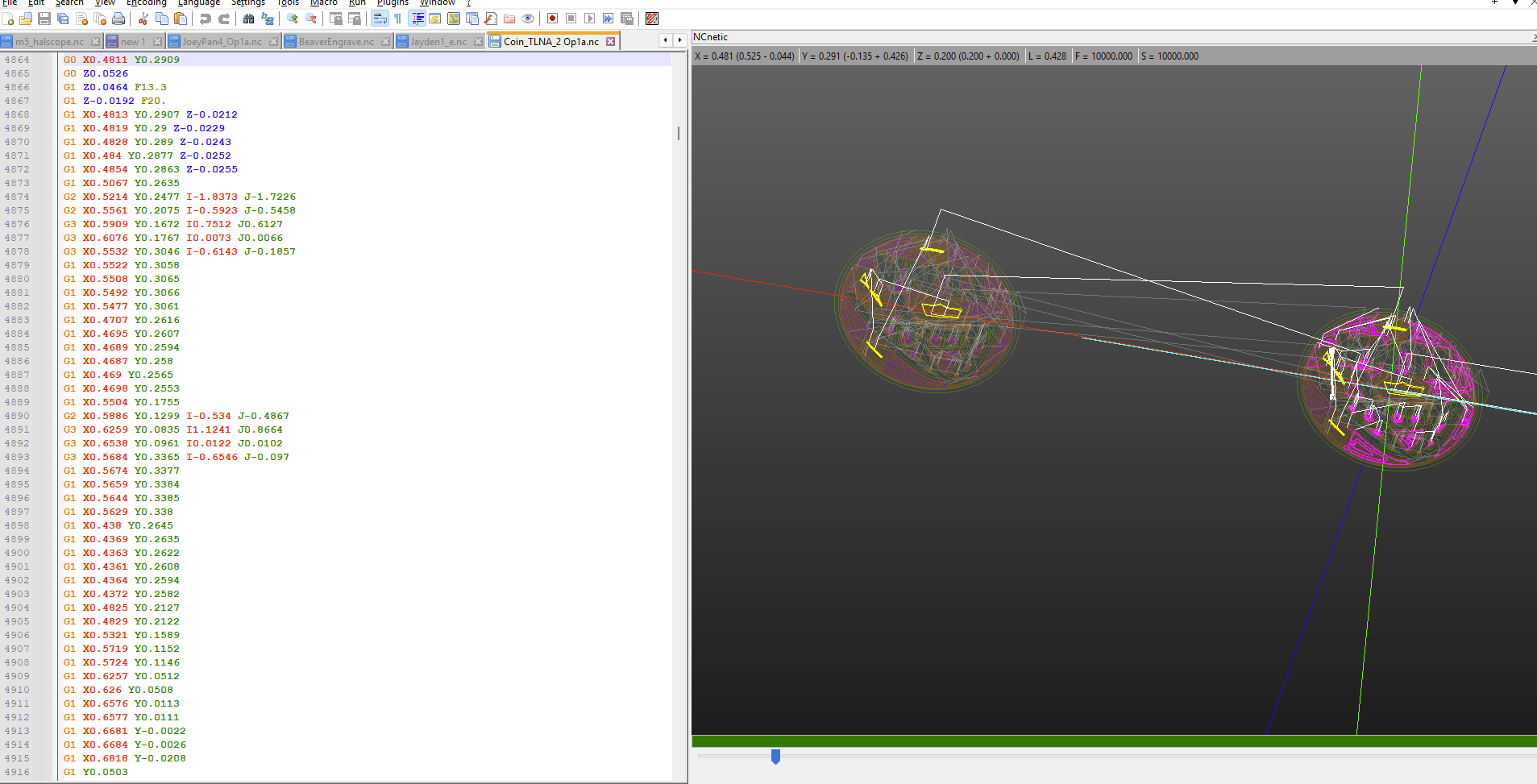The image size is (1537, 784).
Task: Click the NCnetic red striped plugin icon
Action: click(x=652, y=19)
